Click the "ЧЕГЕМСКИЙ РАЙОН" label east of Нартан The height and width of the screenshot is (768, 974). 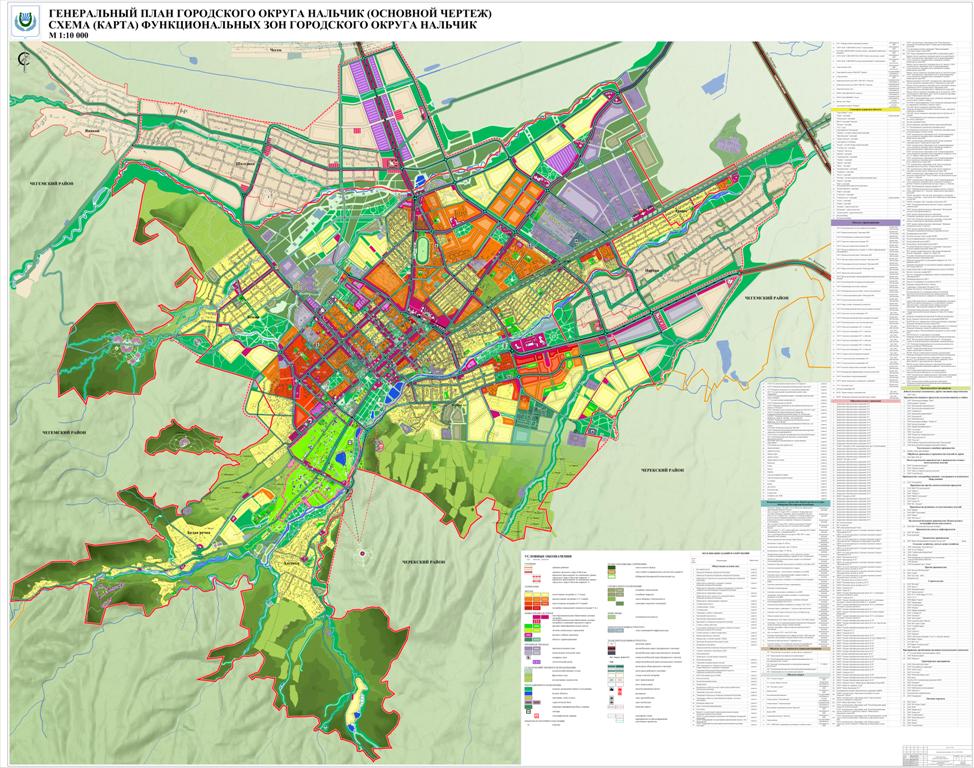click(765, 298)
